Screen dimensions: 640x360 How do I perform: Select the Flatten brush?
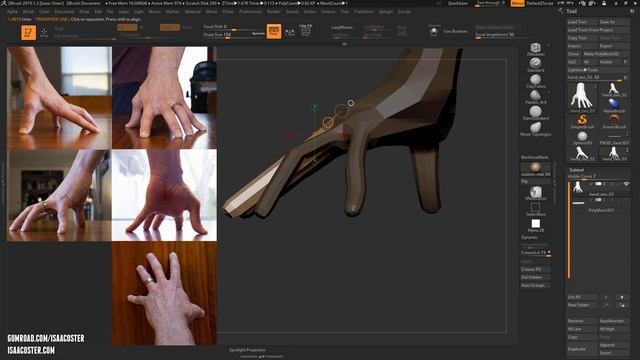(535, 96)
